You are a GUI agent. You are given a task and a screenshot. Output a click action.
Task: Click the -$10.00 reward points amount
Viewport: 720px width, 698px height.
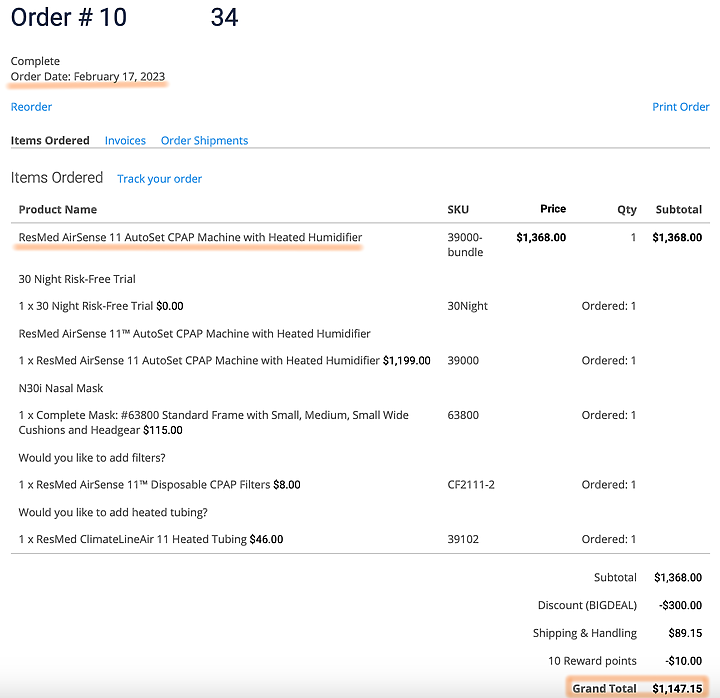[684, 661]
